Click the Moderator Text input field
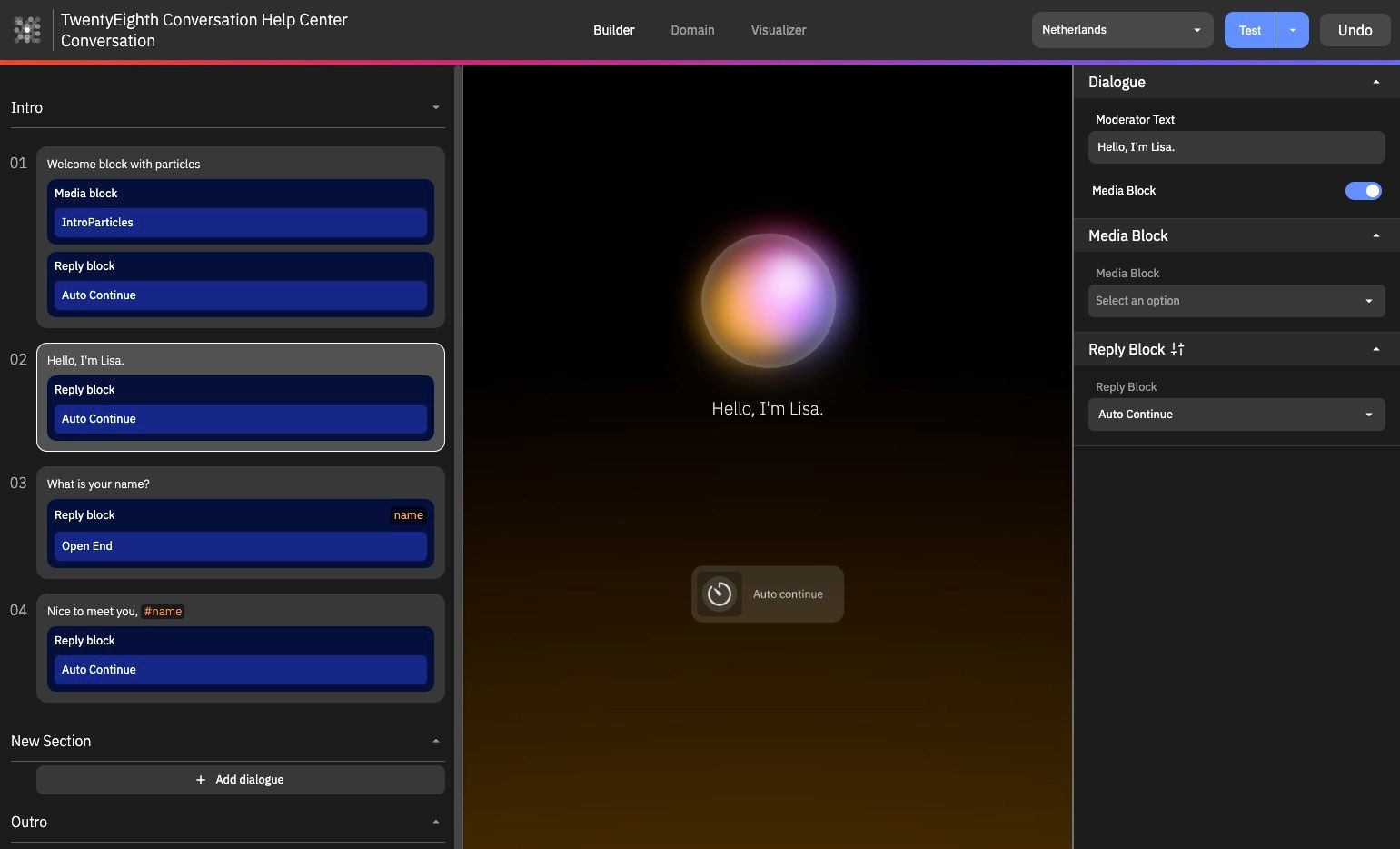The height and width of the screenshot is (849, 1400). tap(1236, 147)
